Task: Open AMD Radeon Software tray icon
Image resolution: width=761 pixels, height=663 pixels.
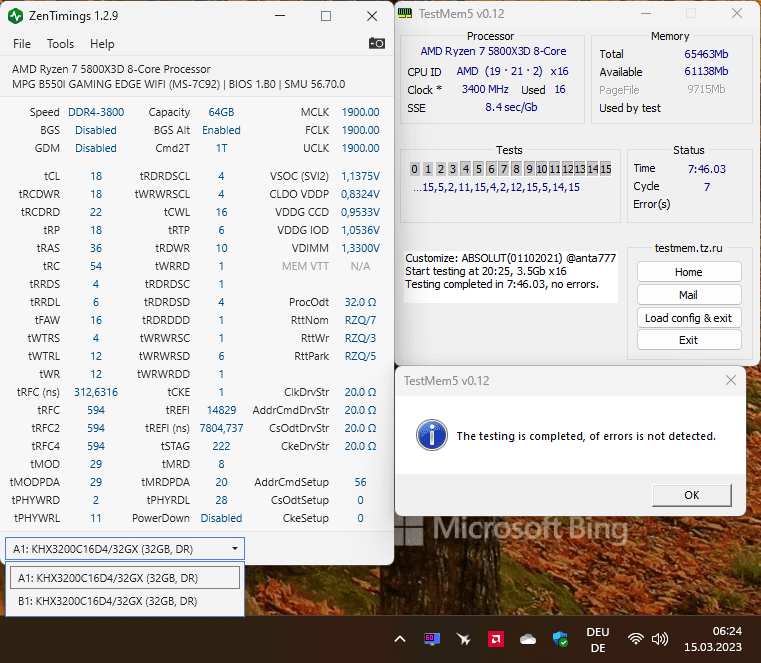Action: tap(495, 638)
